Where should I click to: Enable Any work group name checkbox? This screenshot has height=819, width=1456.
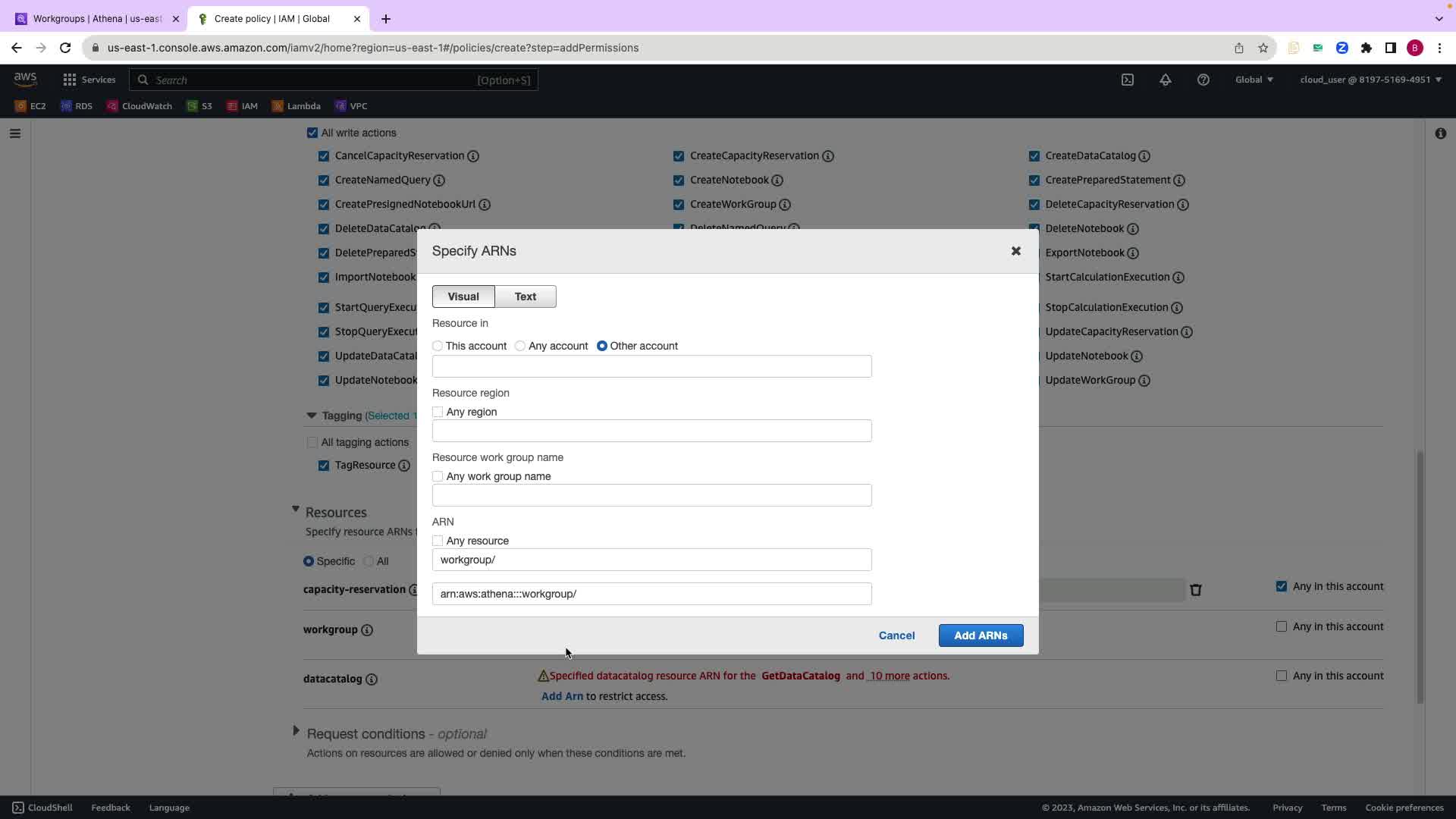click(438, 476)
